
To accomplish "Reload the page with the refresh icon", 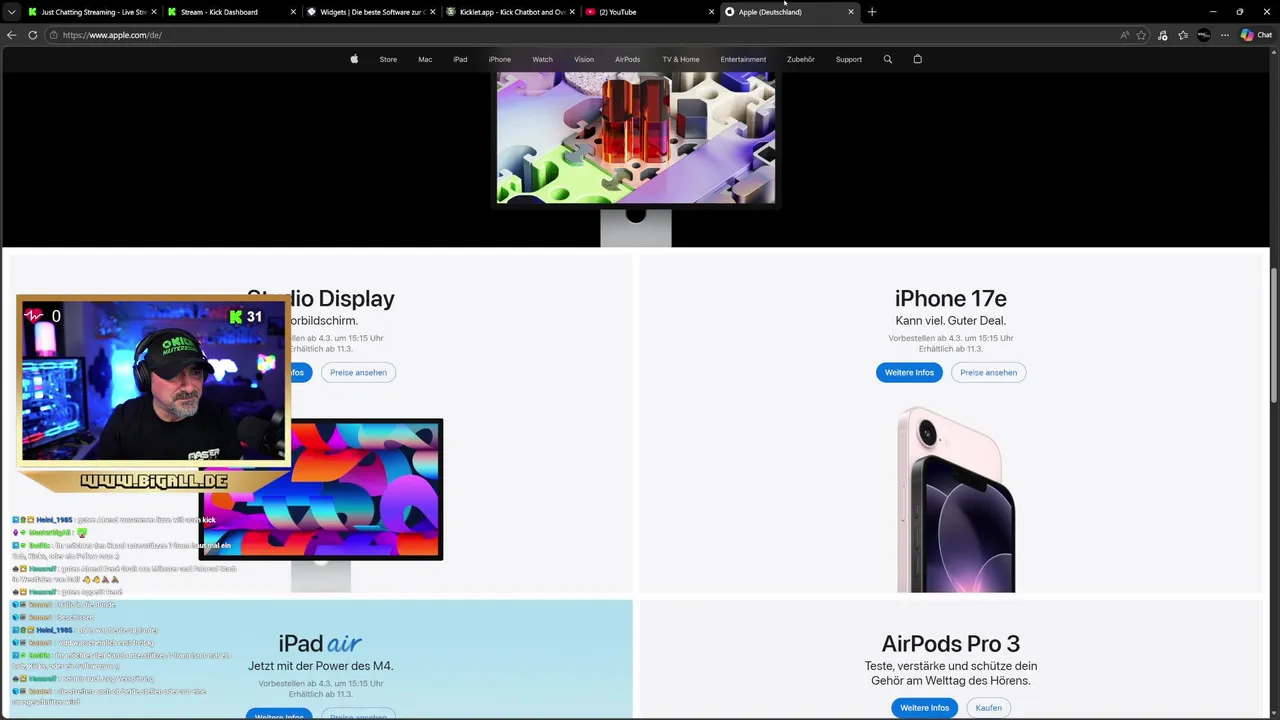I will 32,35.
